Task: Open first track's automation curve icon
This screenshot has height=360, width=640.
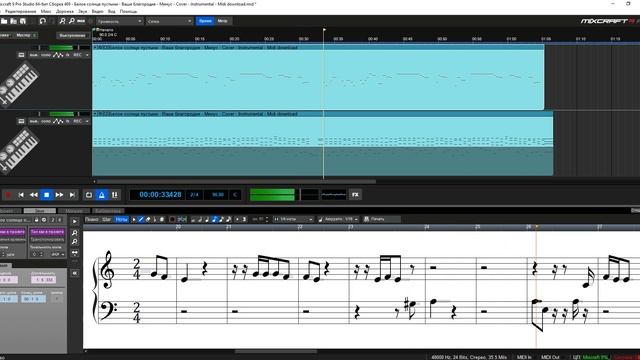Action: coord(58,55)
